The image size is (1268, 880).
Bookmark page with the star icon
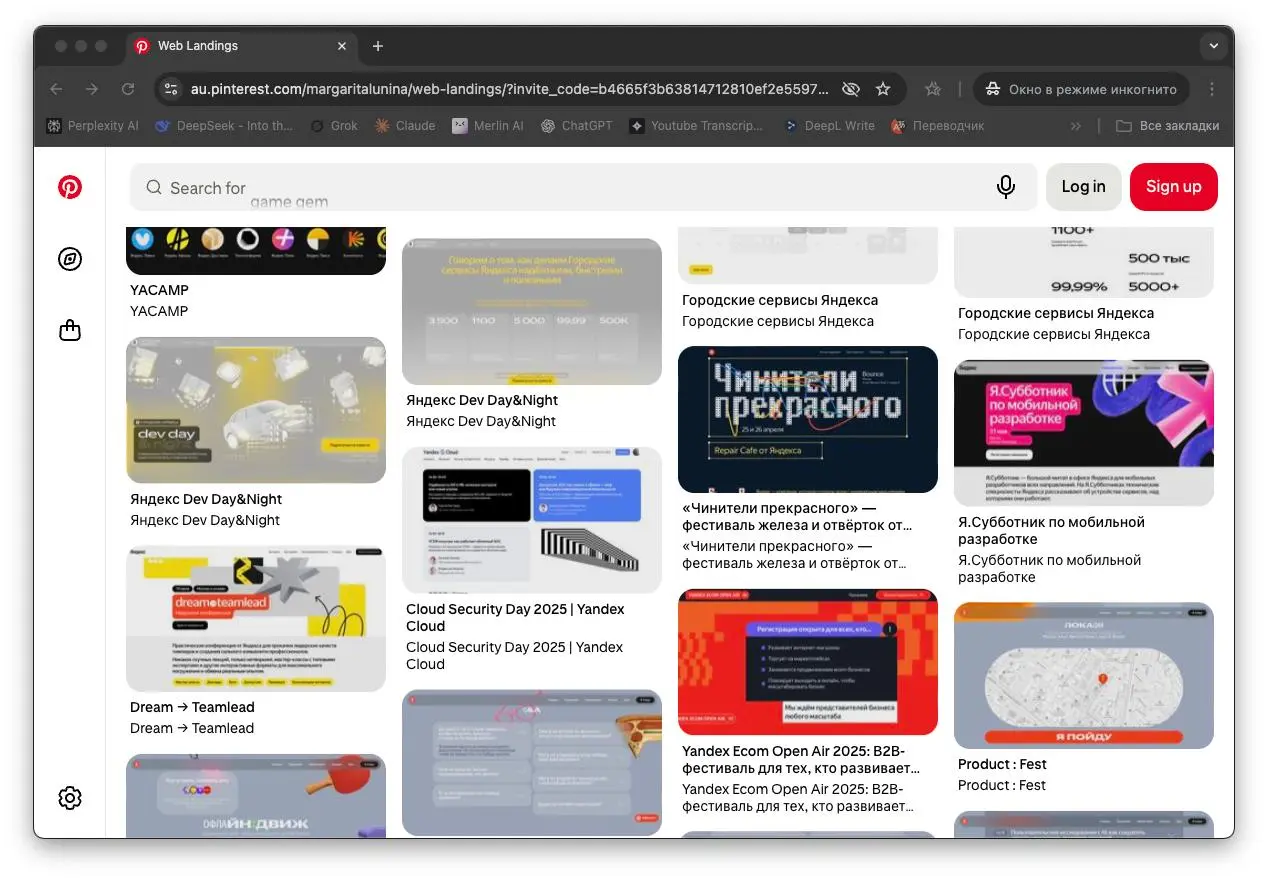(x=883, y=89)
